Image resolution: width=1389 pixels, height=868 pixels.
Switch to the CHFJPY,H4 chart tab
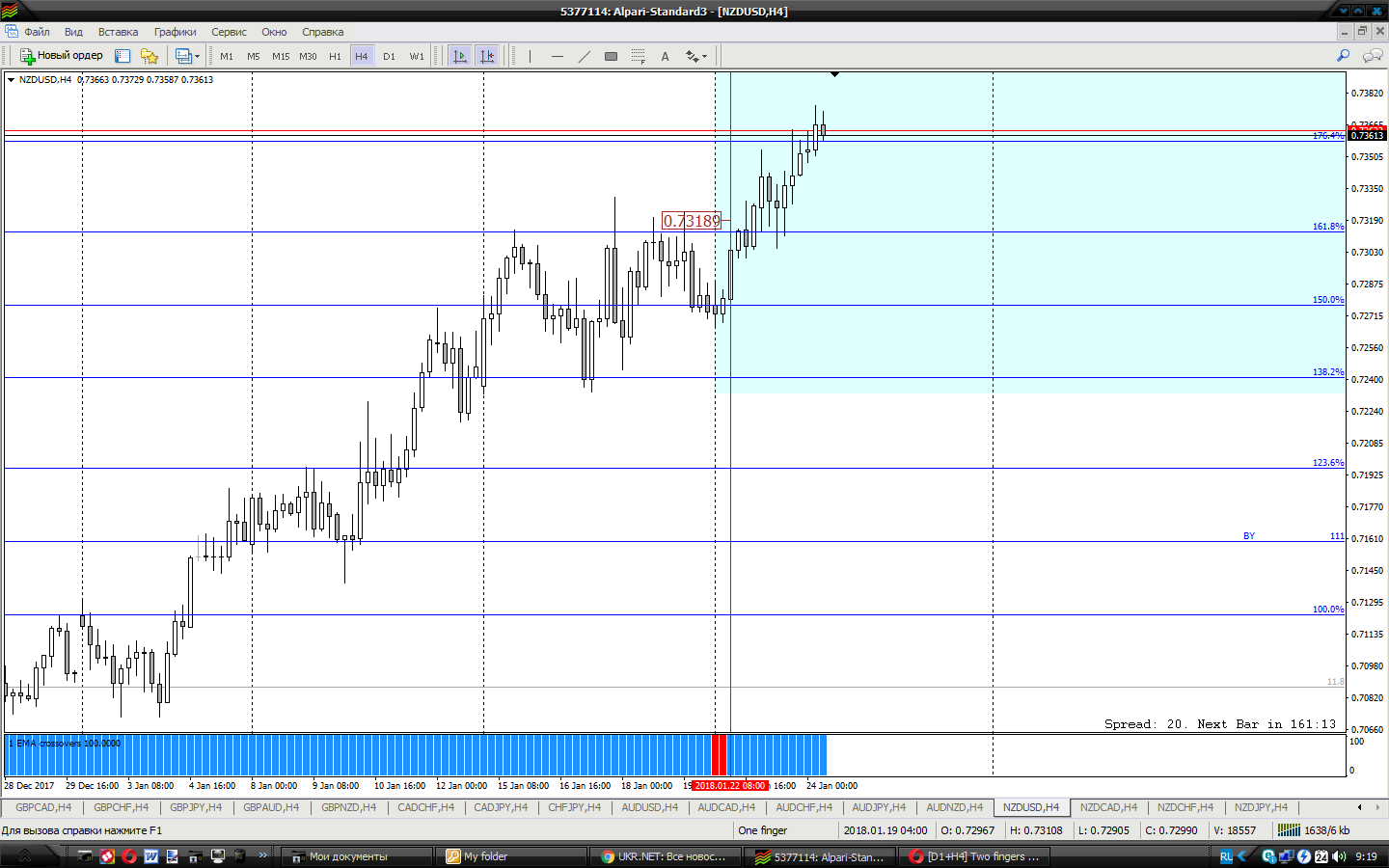574,807
